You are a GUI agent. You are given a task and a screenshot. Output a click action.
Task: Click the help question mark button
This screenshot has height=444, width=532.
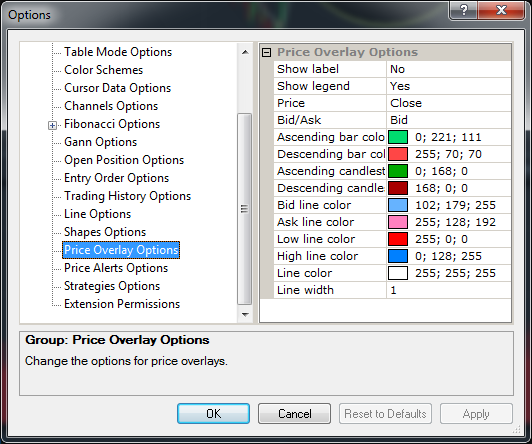click(463, 10)
